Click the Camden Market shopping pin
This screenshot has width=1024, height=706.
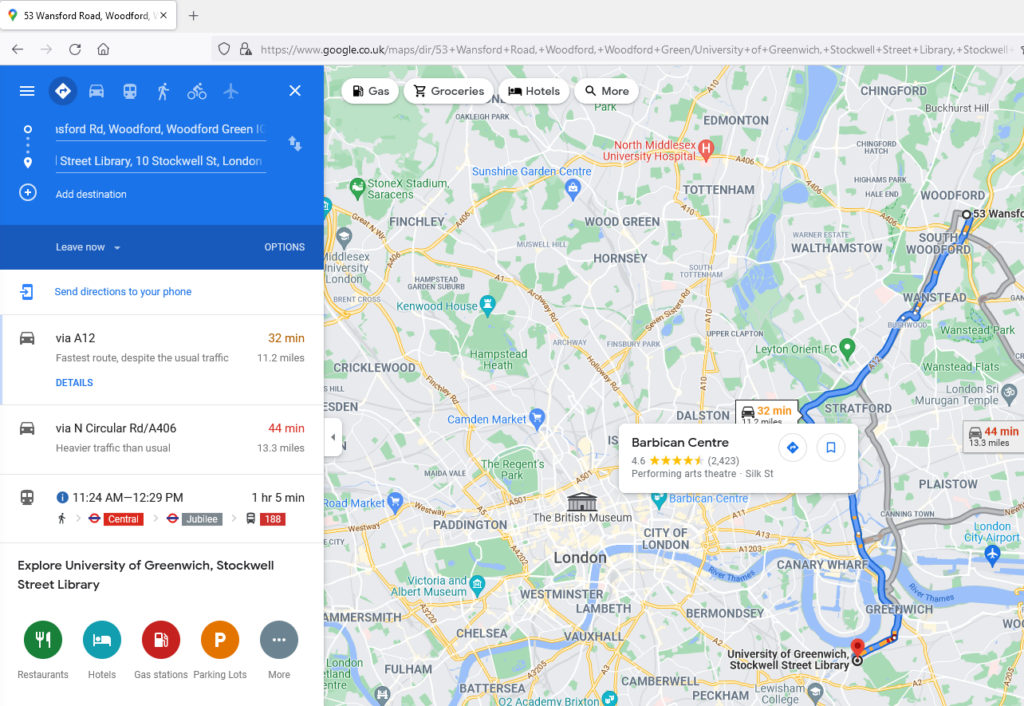coord(537,418)
